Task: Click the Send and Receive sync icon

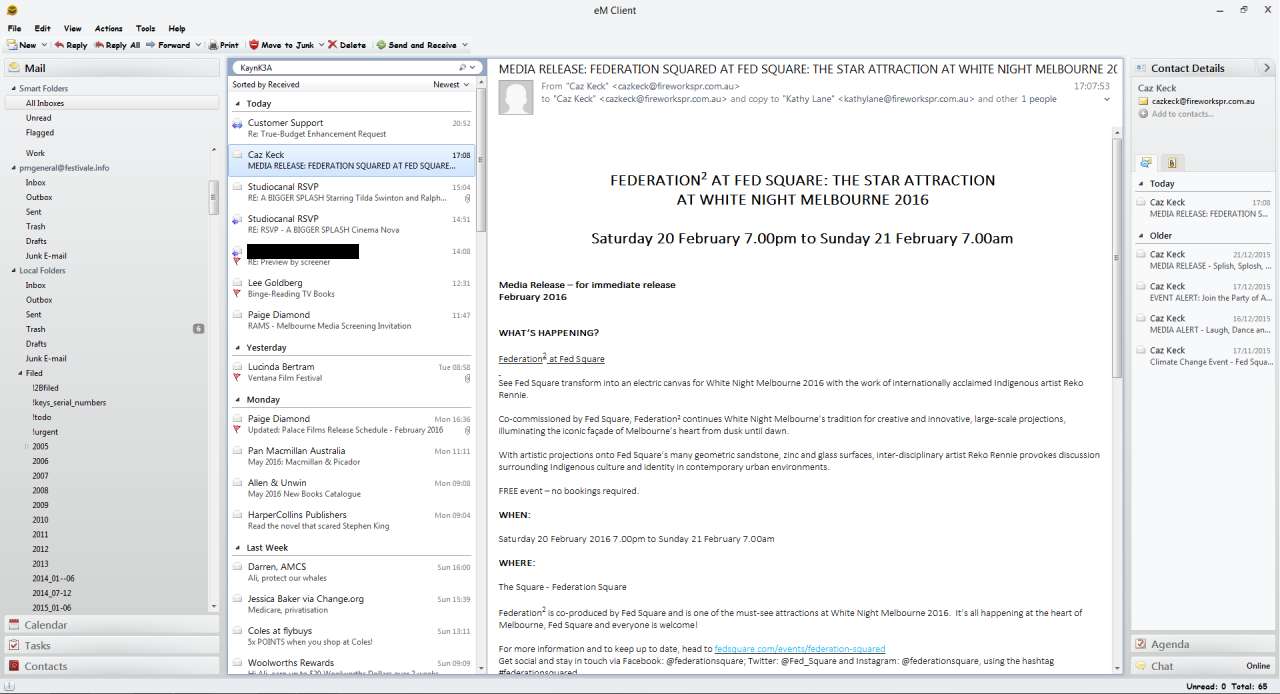Action: coord(381,45)
